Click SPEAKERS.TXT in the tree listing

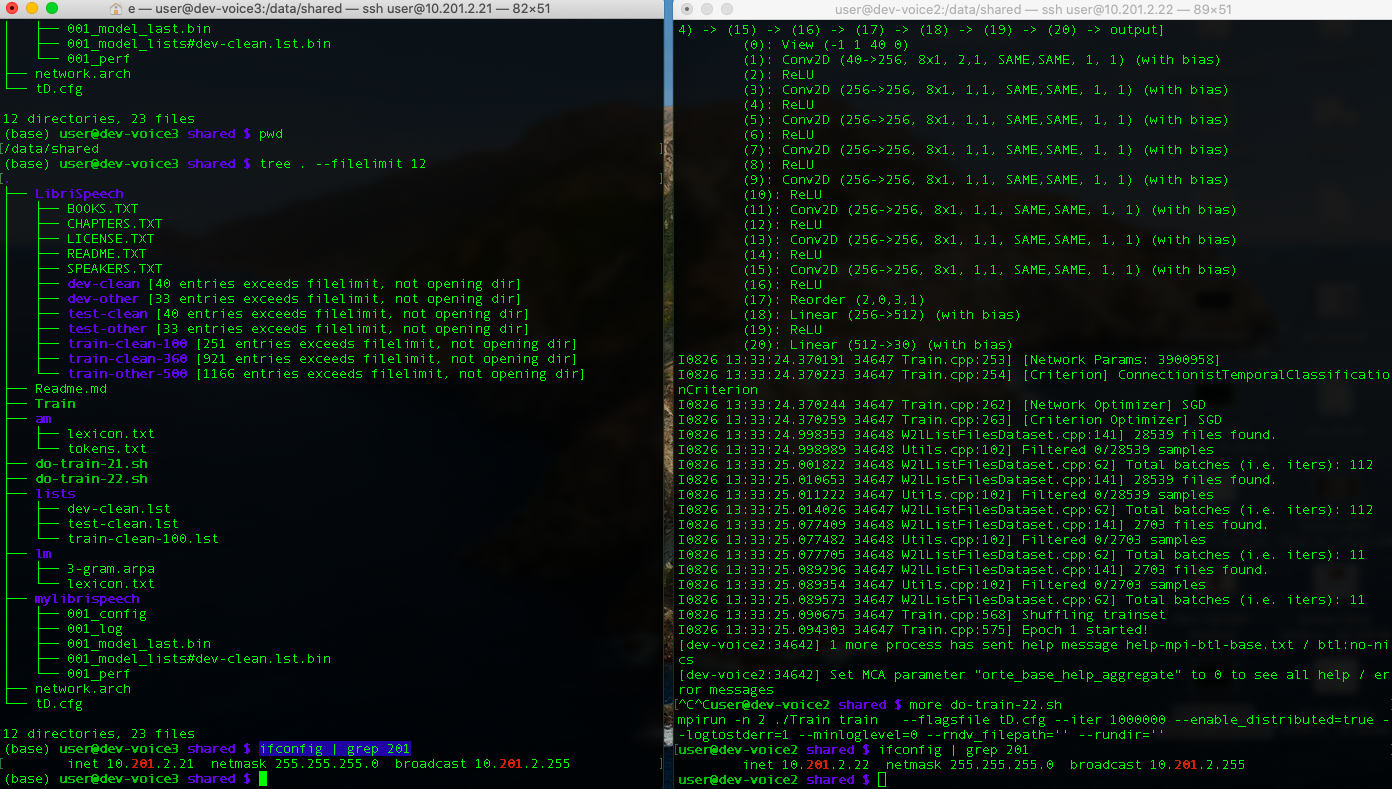click(114, 269)
